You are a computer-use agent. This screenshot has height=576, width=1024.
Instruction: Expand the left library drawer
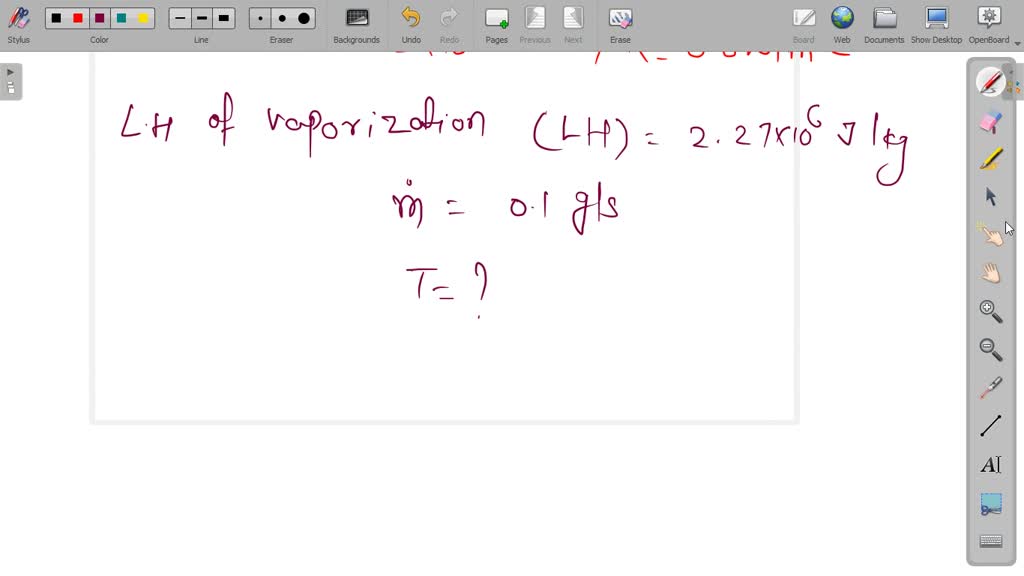point(8,71)
